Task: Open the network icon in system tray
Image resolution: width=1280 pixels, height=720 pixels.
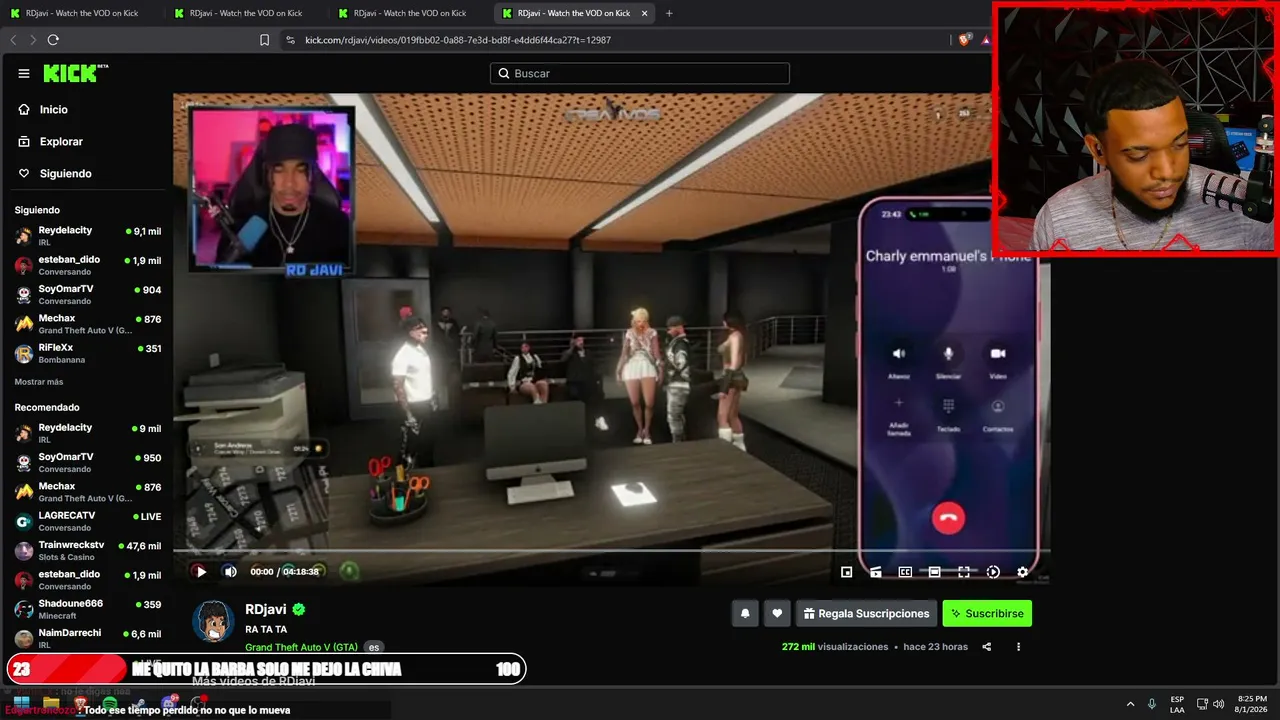Action: 1203,704
